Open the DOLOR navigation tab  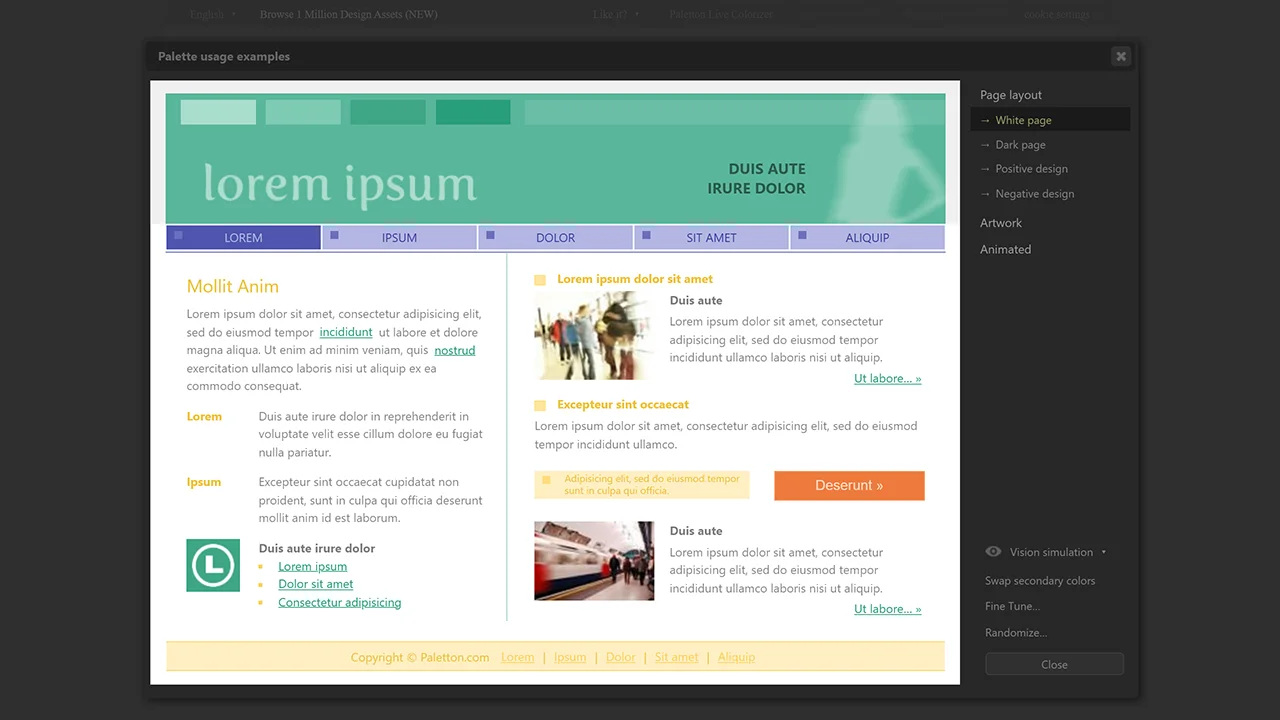[x=555, y=238]
